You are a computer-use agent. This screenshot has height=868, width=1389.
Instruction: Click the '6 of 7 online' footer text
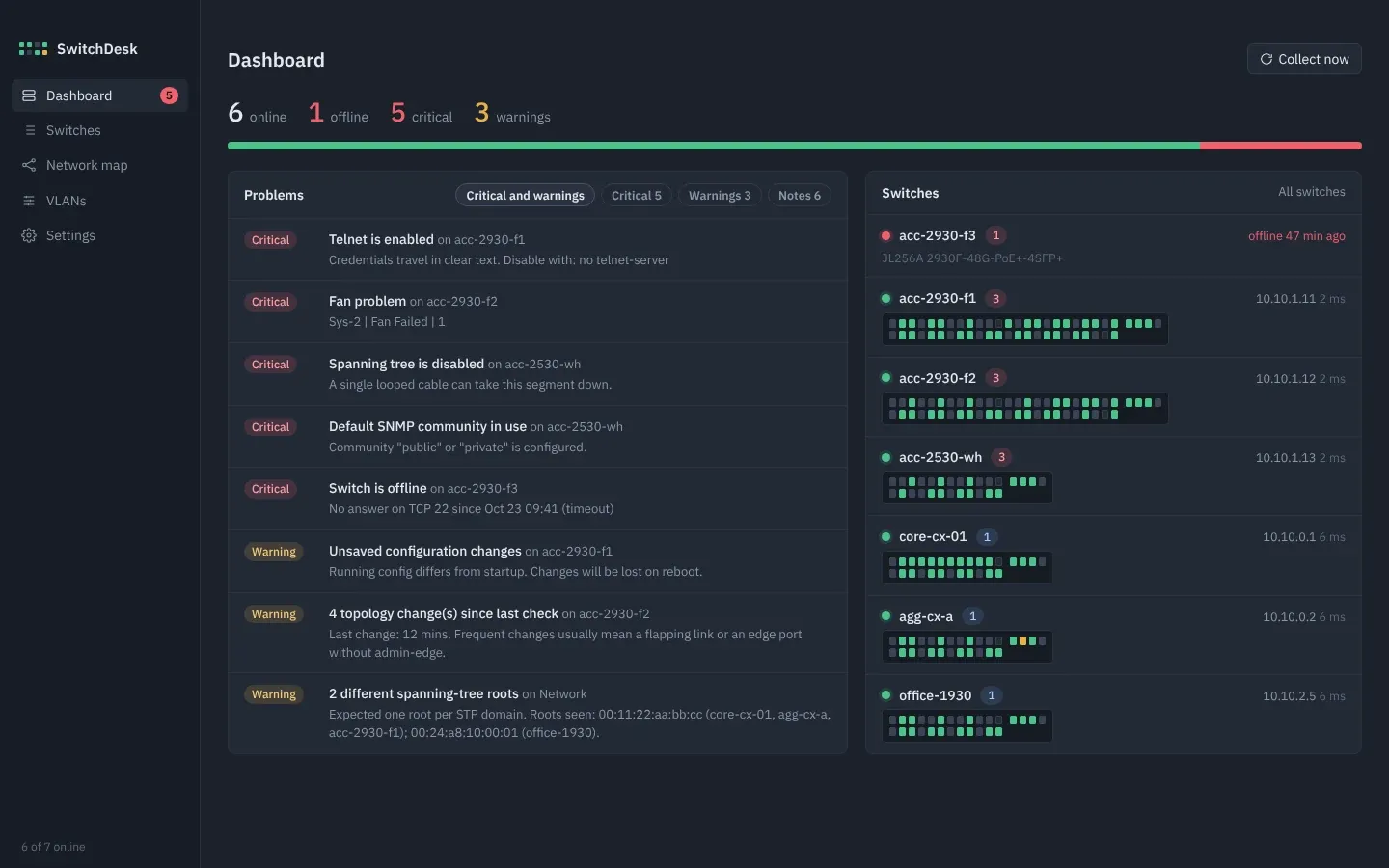[x=53, y=847]
